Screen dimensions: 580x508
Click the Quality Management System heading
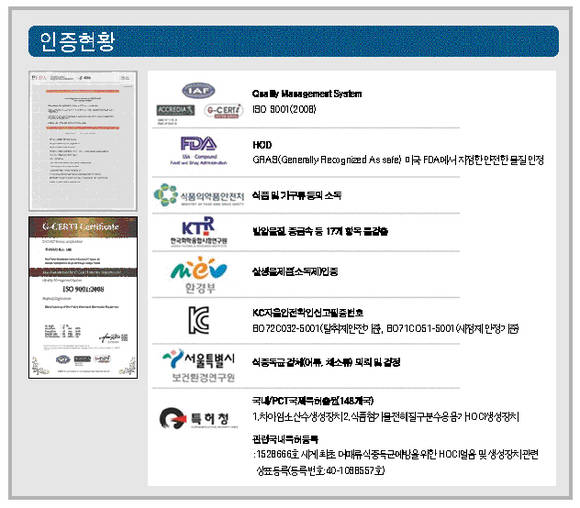(x=307, y=94)
